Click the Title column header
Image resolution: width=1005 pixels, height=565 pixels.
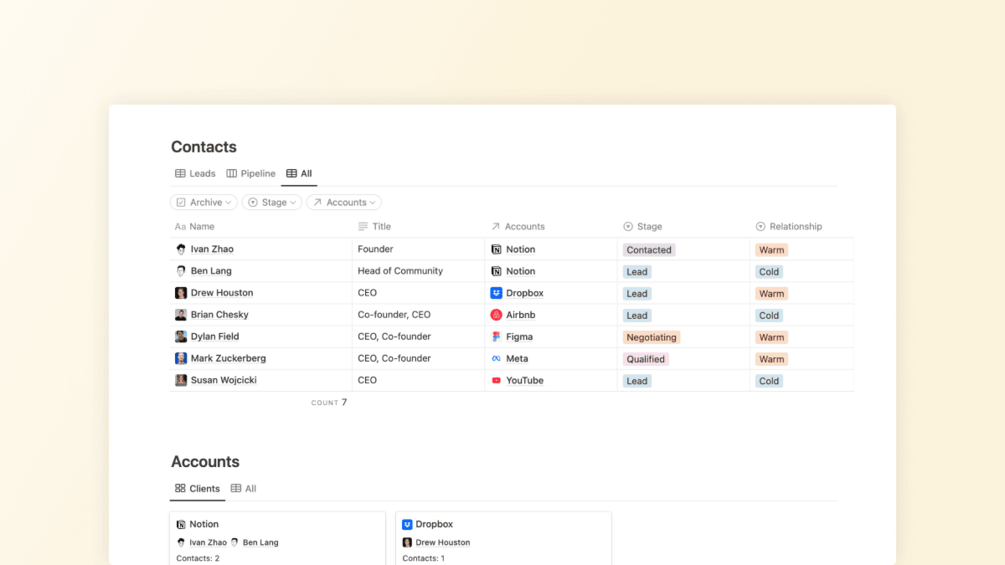tap(374, 227)
